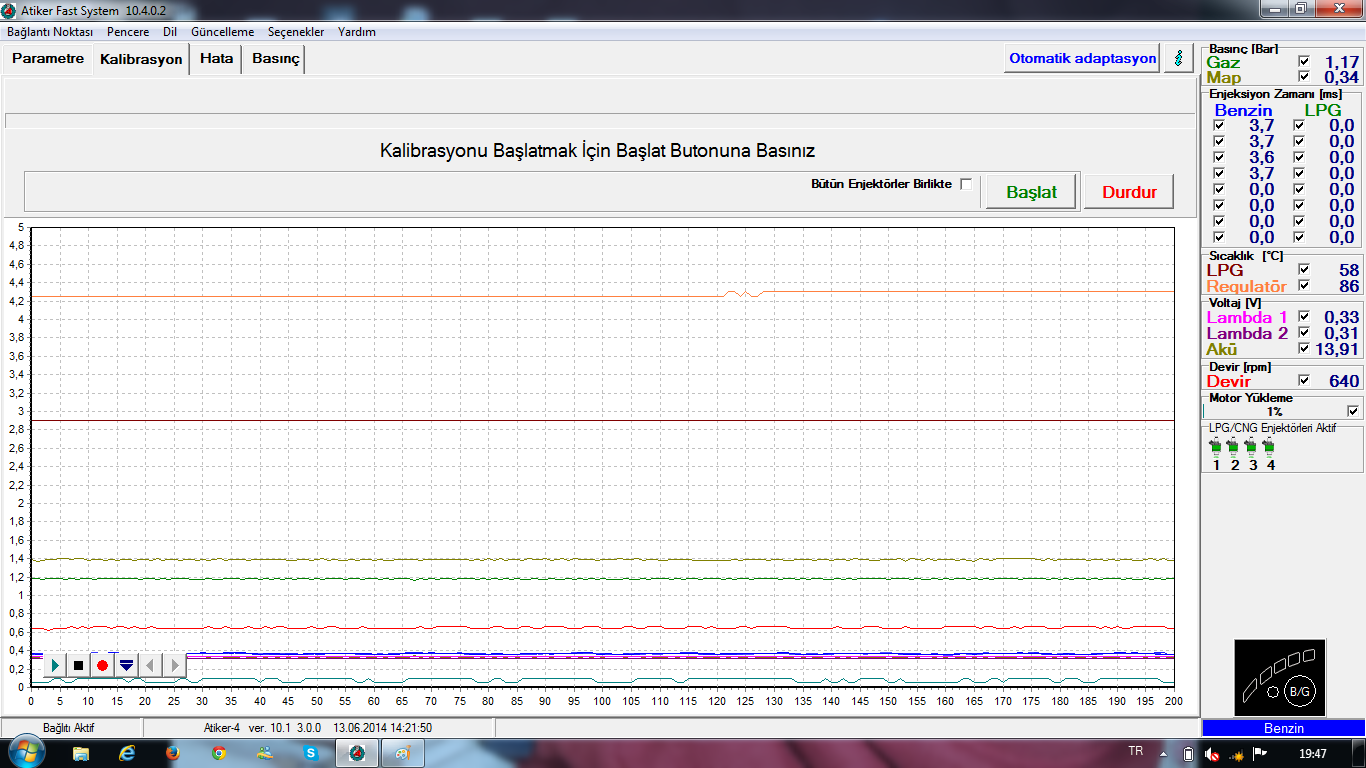Step graph back with grey left arrow

point(150,665)
